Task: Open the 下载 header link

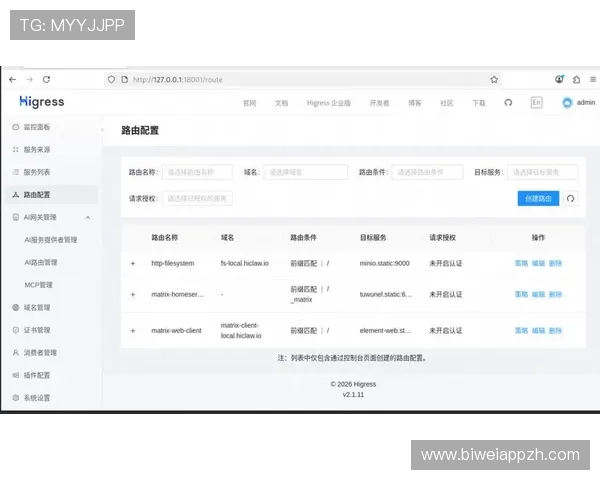Action: pyautogui.click(x=479, y=103)
